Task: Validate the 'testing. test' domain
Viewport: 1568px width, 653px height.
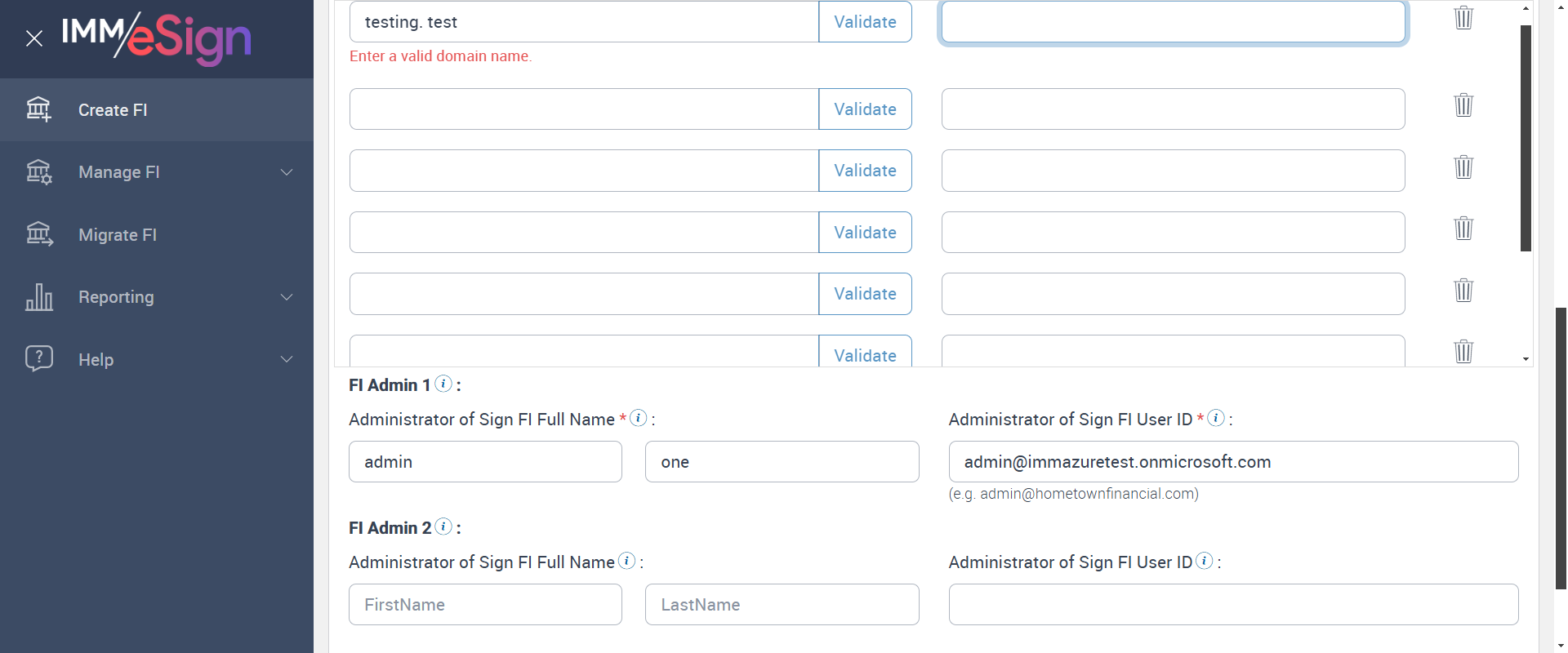Action: tap(865, 22)
